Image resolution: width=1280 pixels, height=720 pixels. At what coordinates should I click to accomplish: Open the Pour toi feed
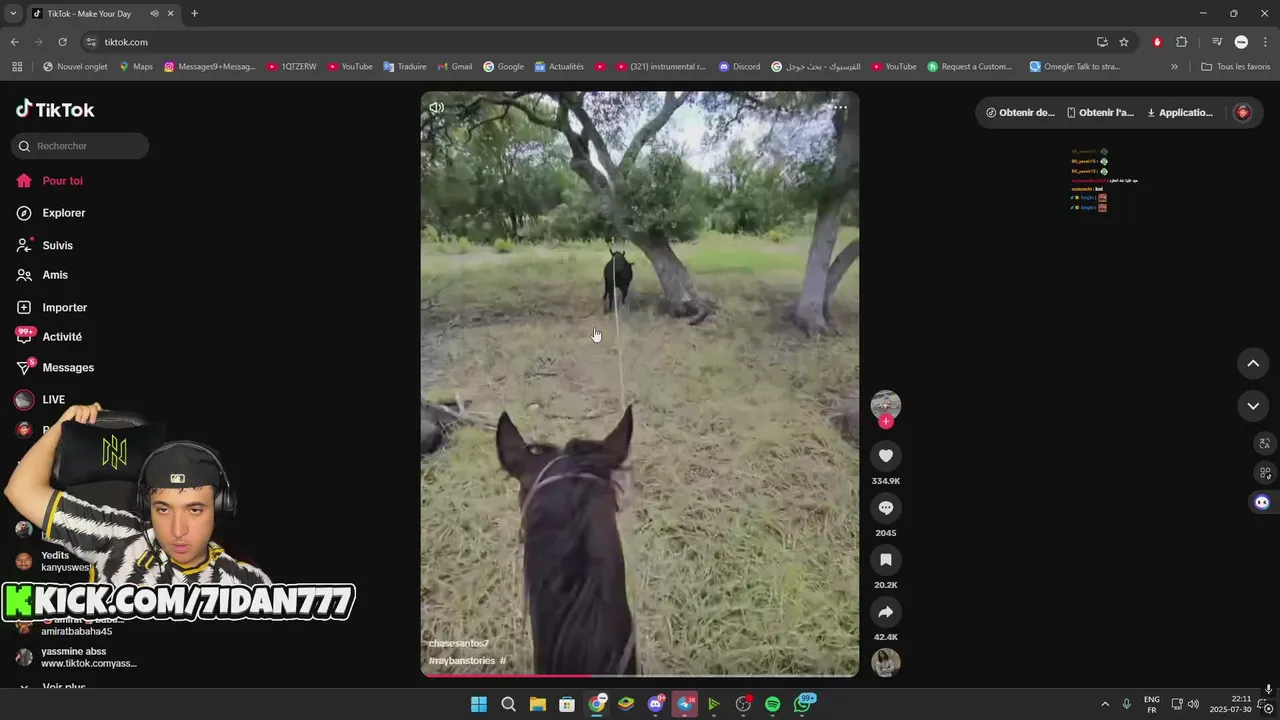(62, 181)
